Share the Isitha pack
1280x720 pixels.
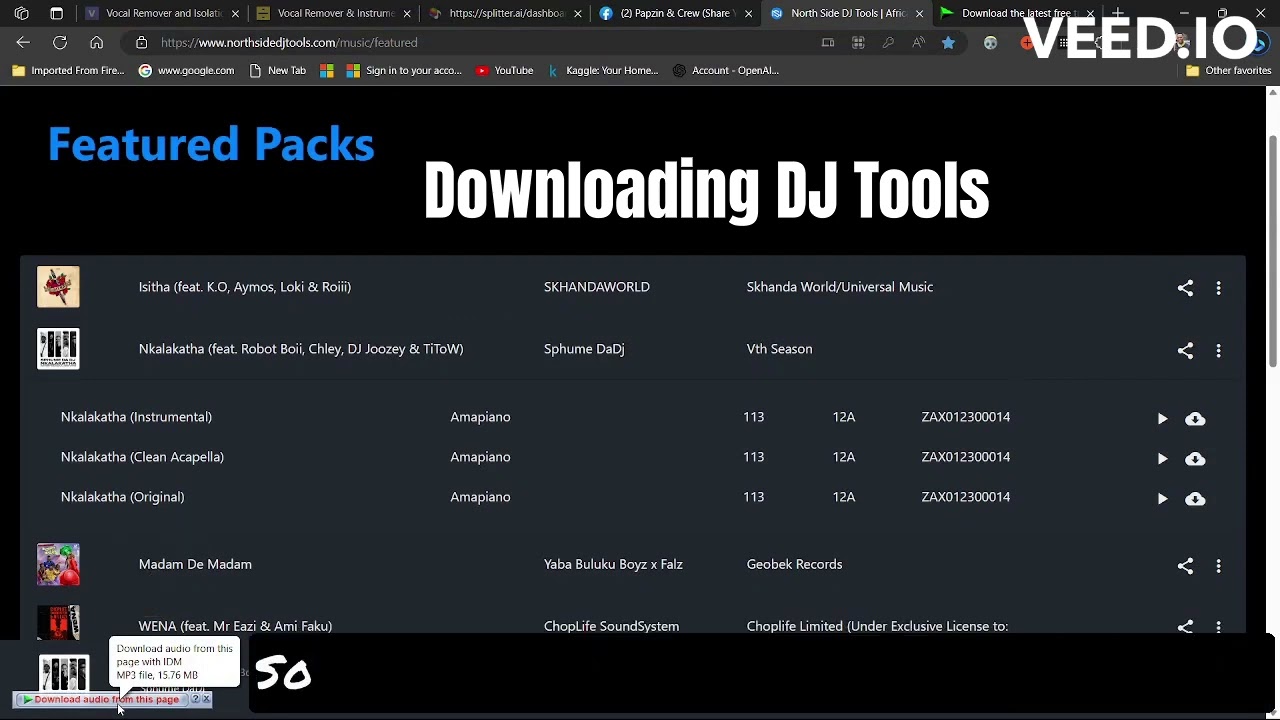tap(1185, 288)
